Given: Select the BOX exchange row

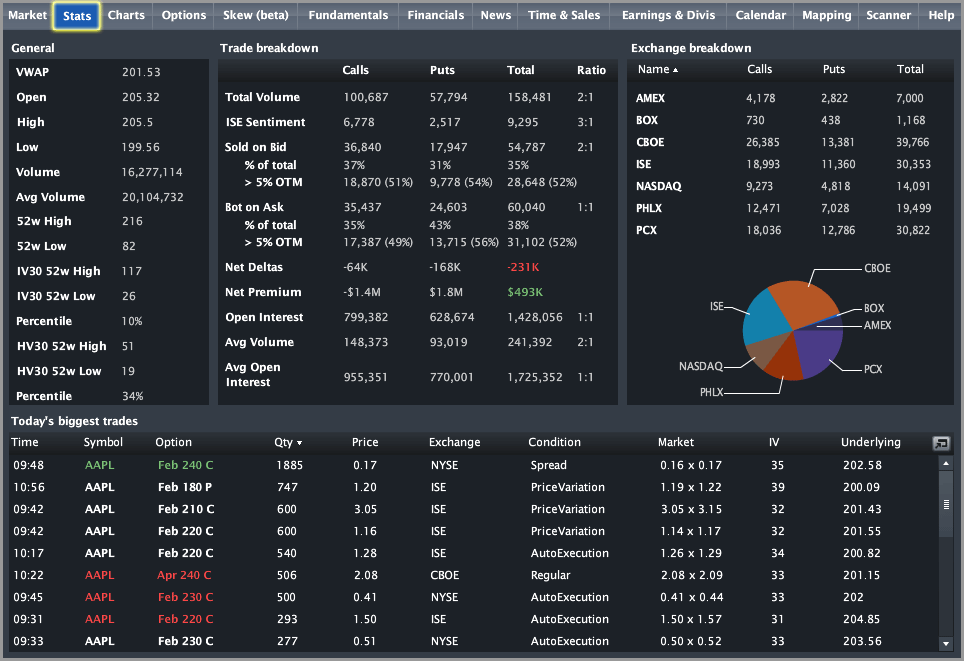Looking at the screenshot, I should pyautogui.click(x=789, y=121).
